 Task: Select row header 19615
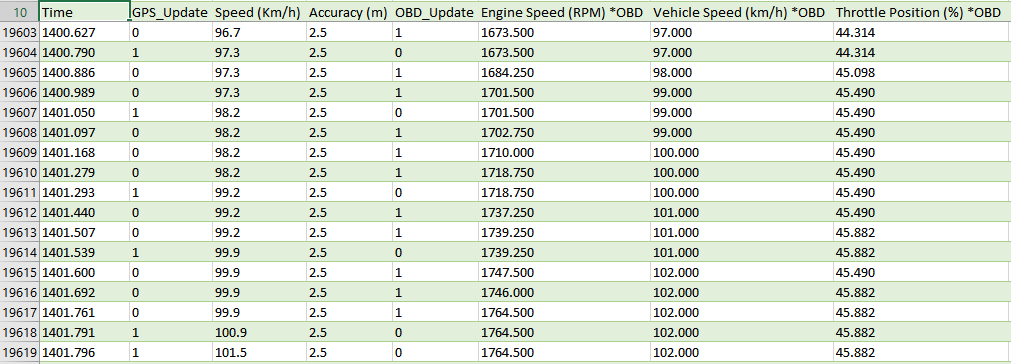[19, 273]
